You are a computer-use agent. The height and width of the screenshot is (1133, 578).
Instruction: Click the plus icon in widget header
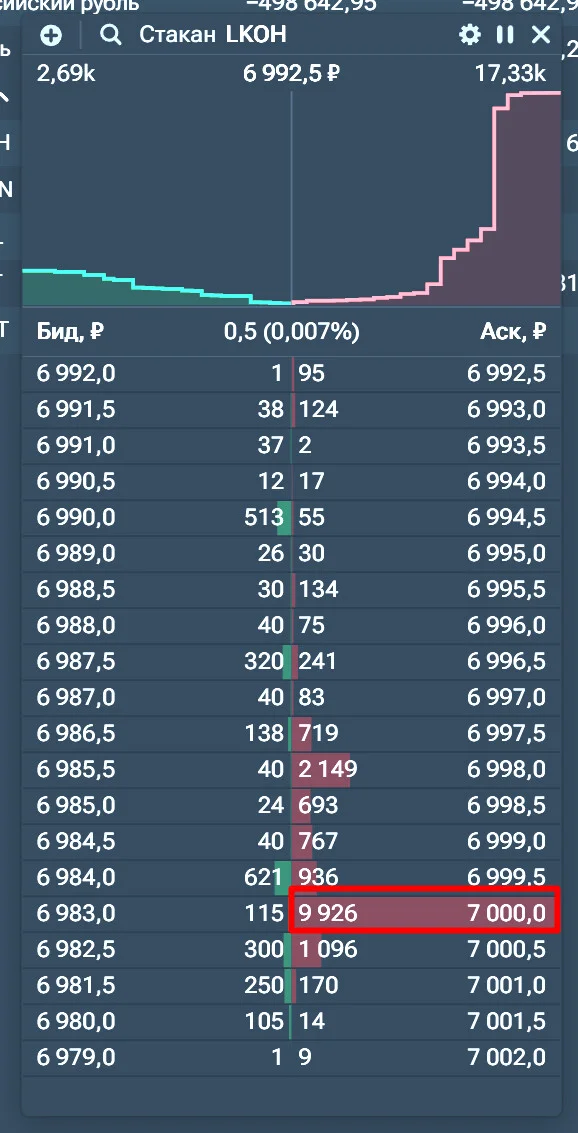pyautogui.click(x=51, y=35)
